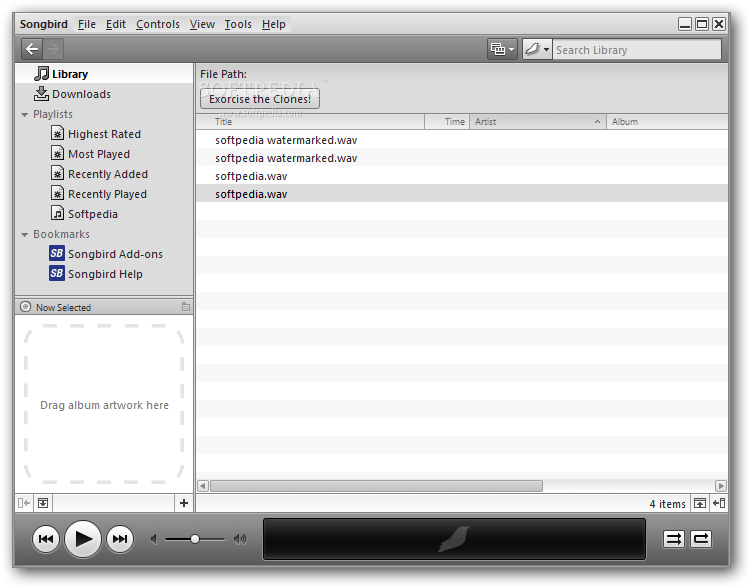The height and width of the screenshot is (588, 751).
Task: Open the media view switcher dropdown
Action: coord(502,49)
